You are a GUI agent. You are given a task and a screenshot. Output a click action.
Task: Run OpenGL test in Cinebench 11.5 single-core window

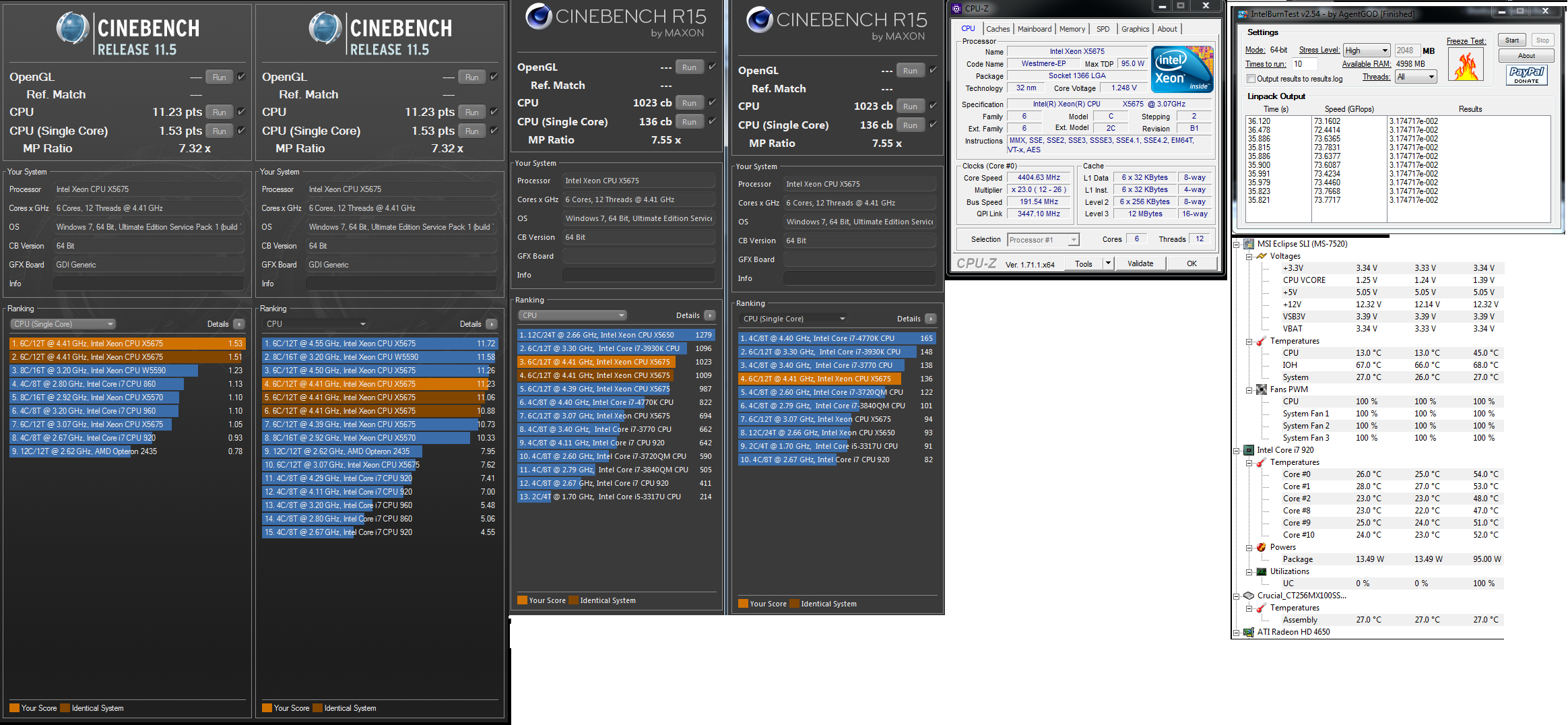(x=220, y=77)
